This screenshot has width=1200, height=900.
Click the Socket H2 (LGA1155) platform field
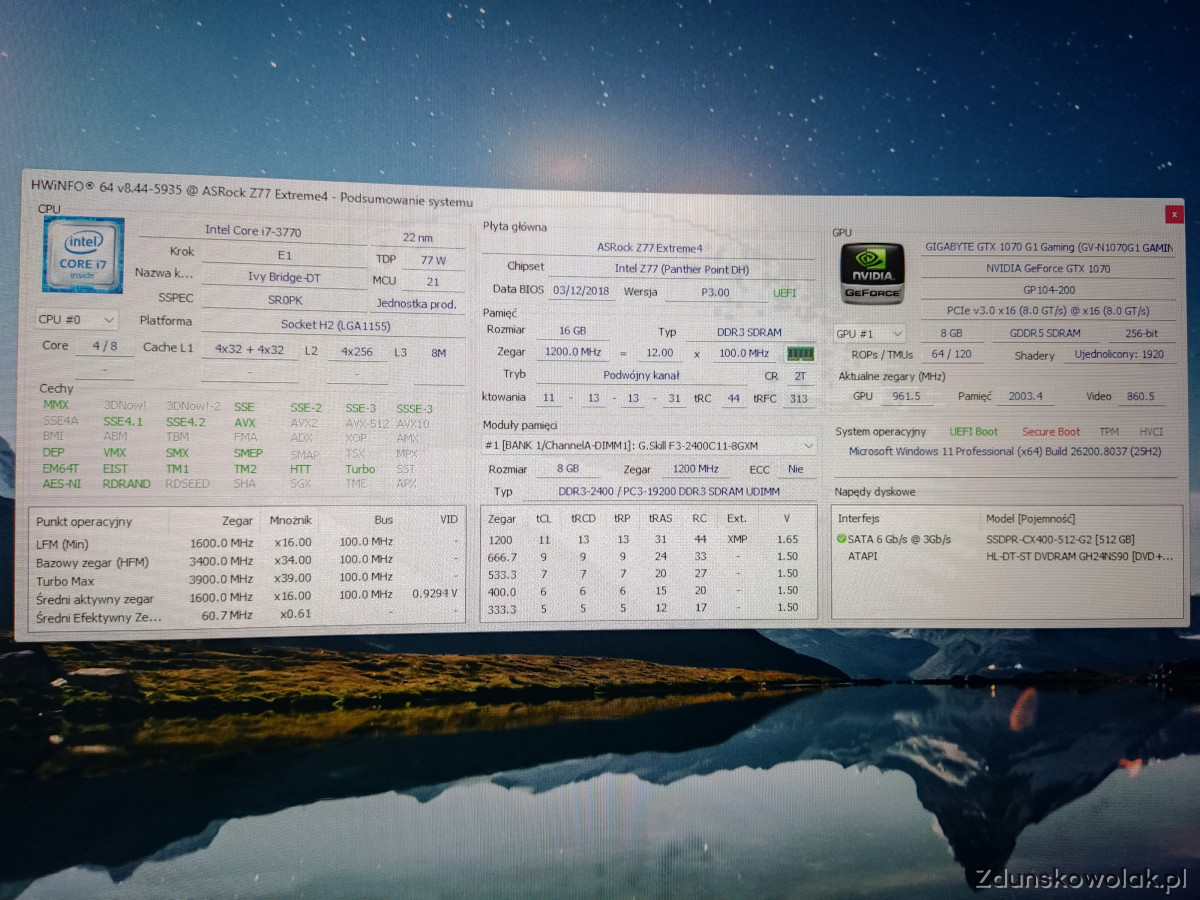(333, 324)
